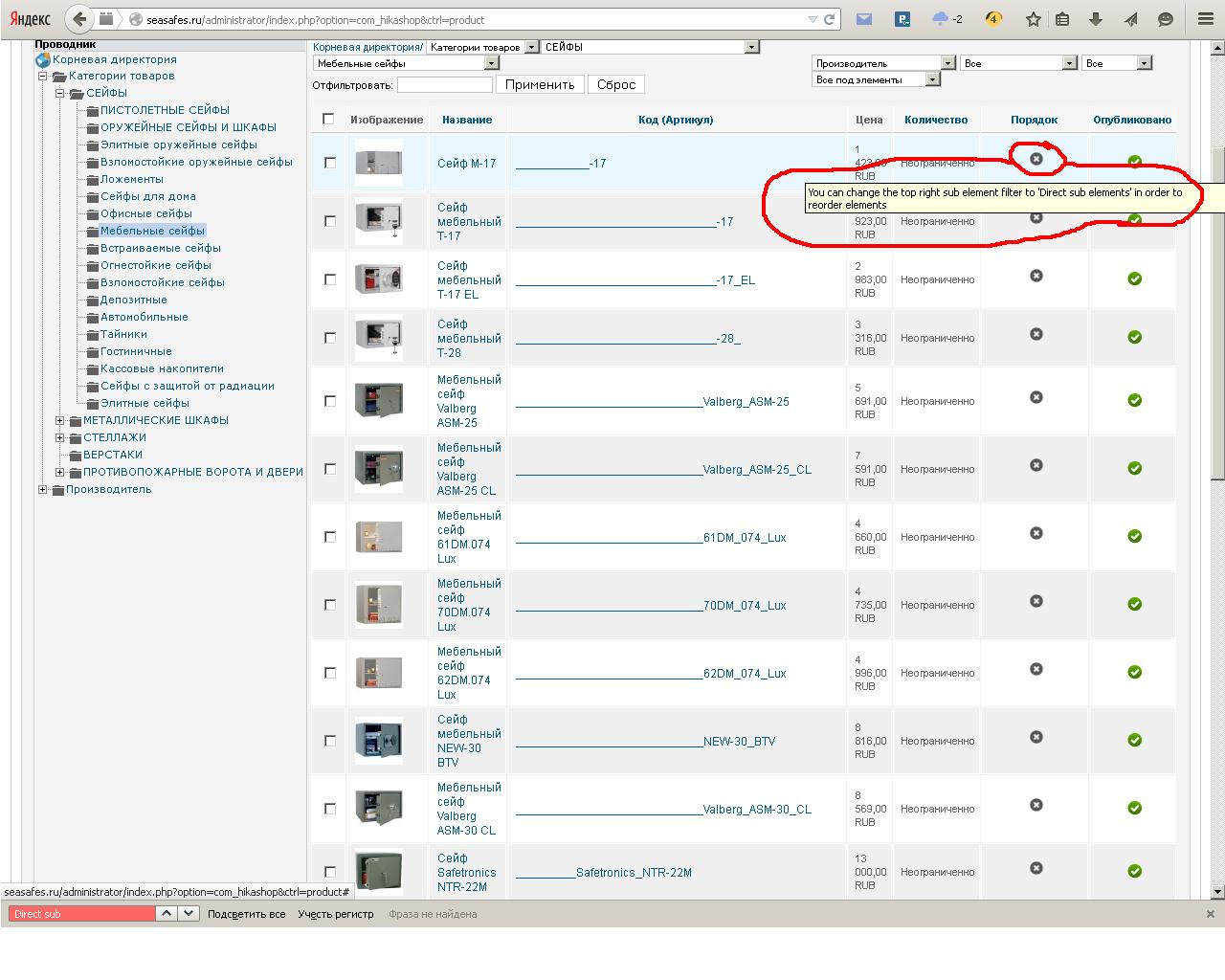Sort table by Название column header
The height and width of the screenshot is (980, 1225).
coord(467,120)
